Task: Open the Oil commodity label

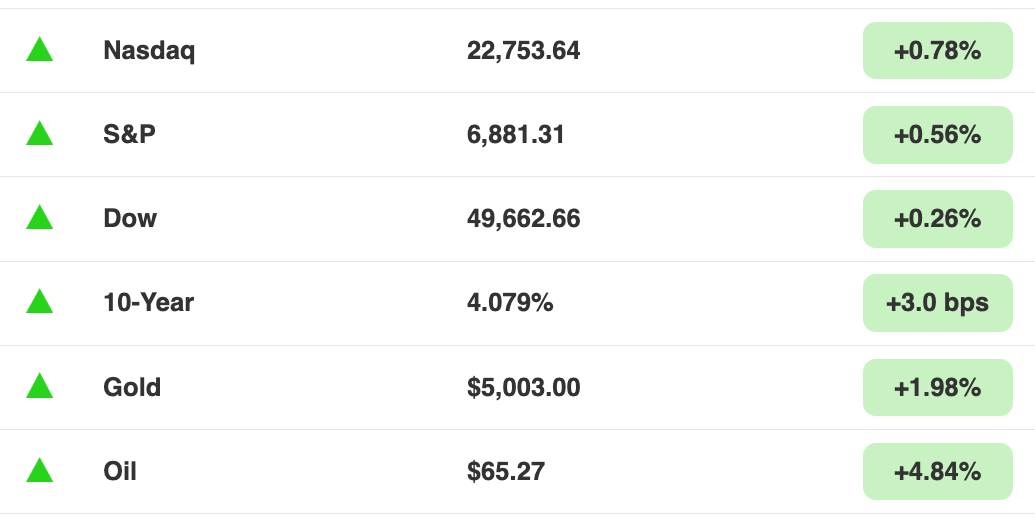Action: point(120,471)
